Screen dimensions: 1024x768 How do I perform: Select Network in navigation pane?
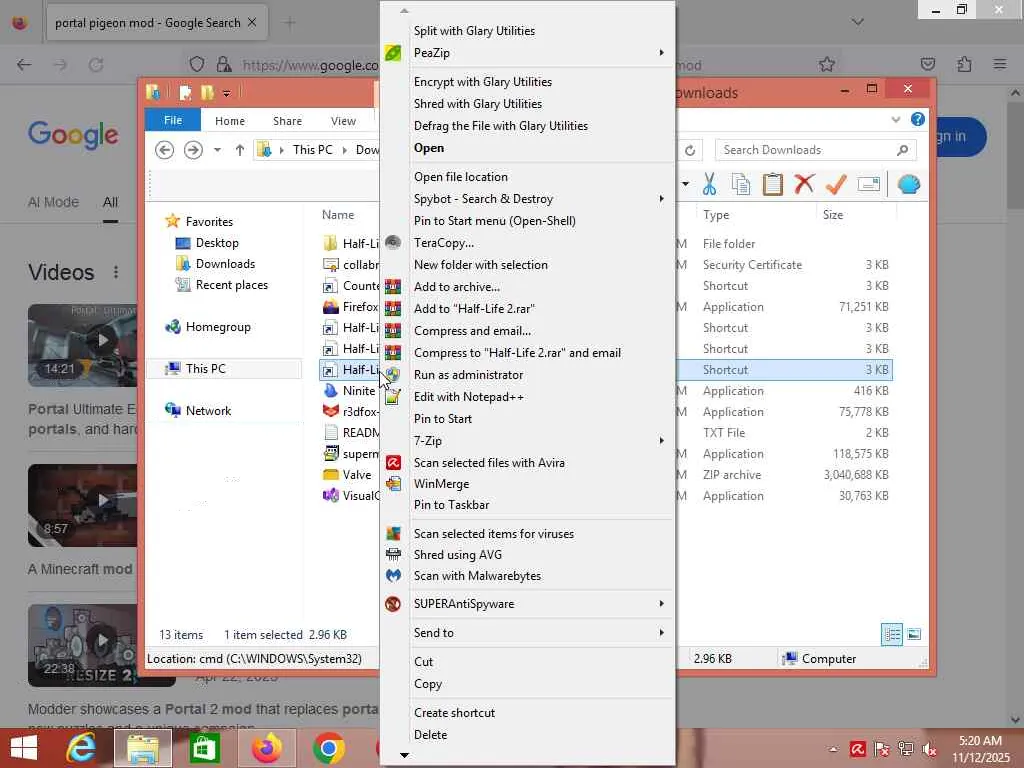click(208, 411)
